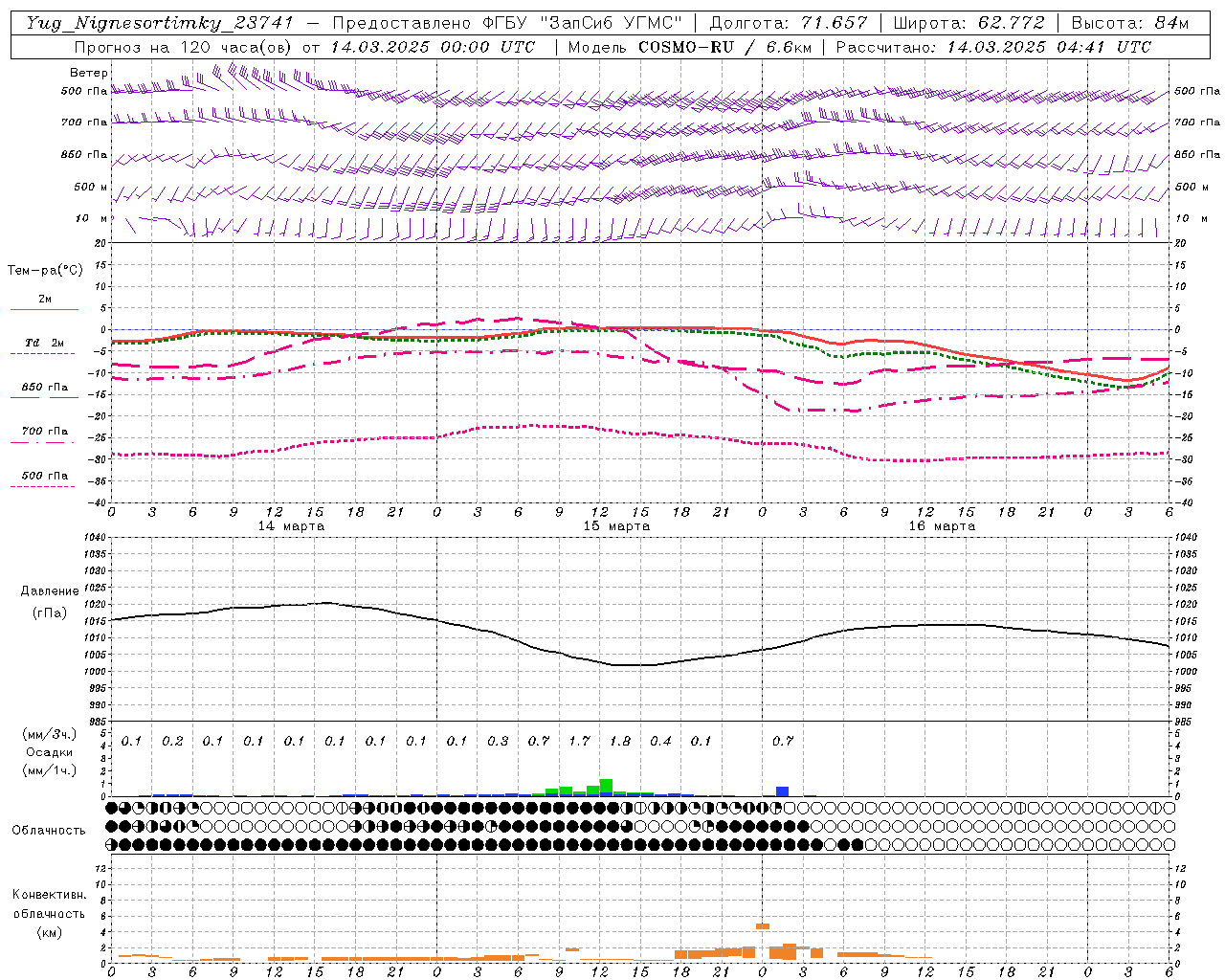Click the tall blue precipitation bar near 16 марта
1225x980 pixels.
[782, 791]
